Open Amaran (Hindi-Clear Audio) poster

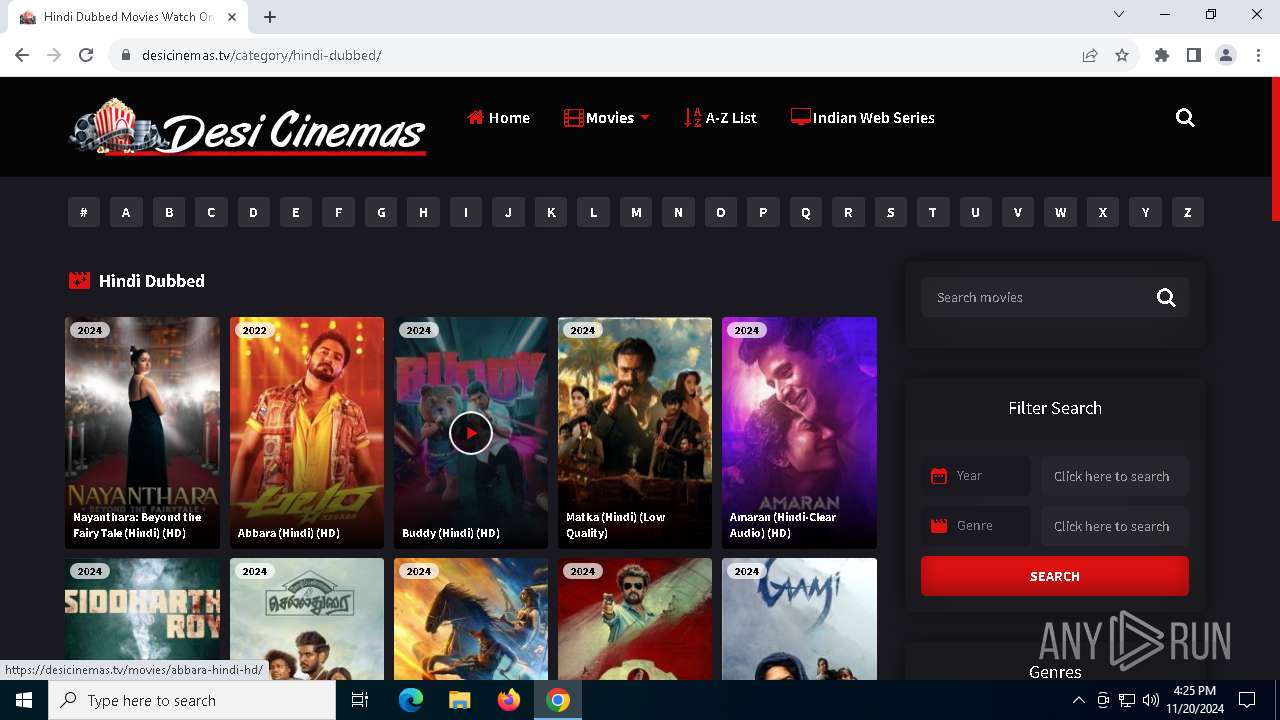click(799, 433)
